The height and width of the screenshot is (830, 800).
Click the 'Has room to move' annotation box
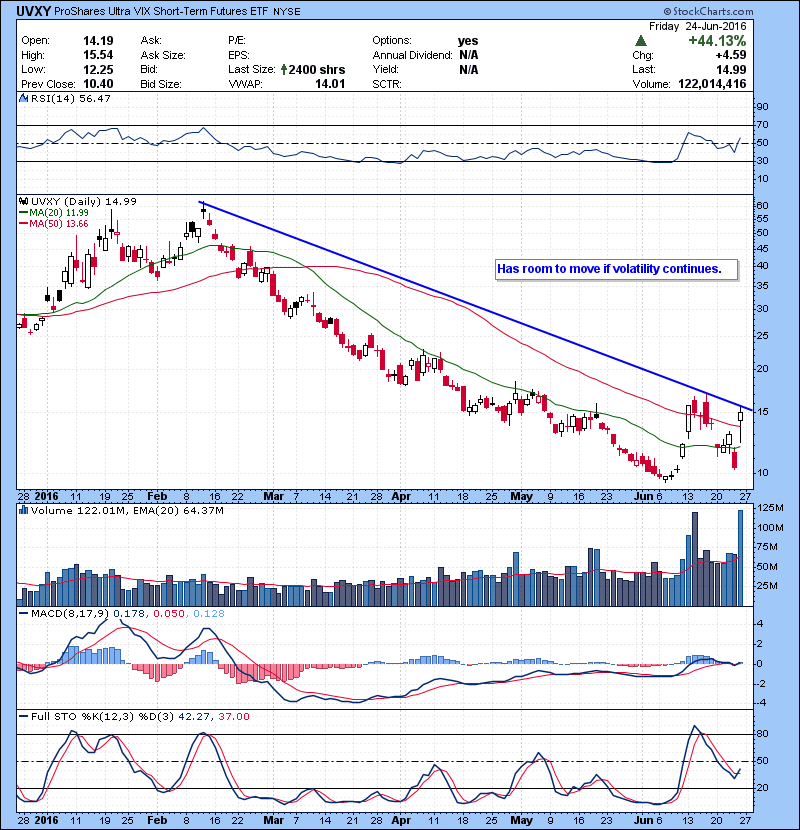616,269
